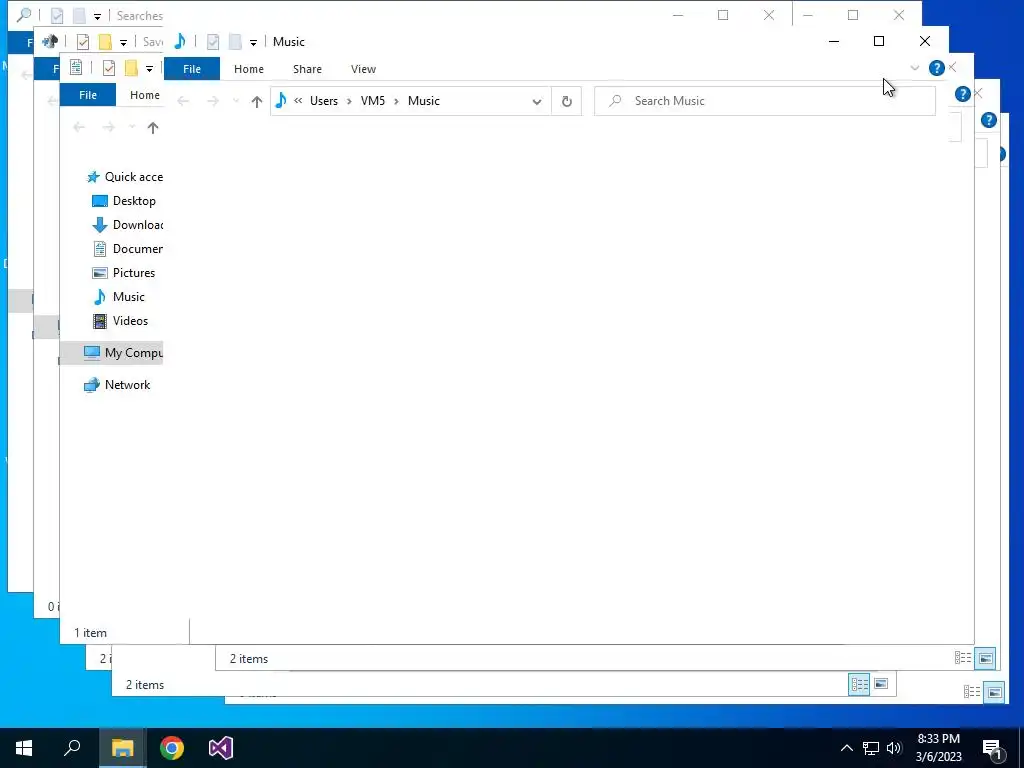The image size is (1024, 768).
Task: Open the Share ribbon tab
Action: [307, 69]
